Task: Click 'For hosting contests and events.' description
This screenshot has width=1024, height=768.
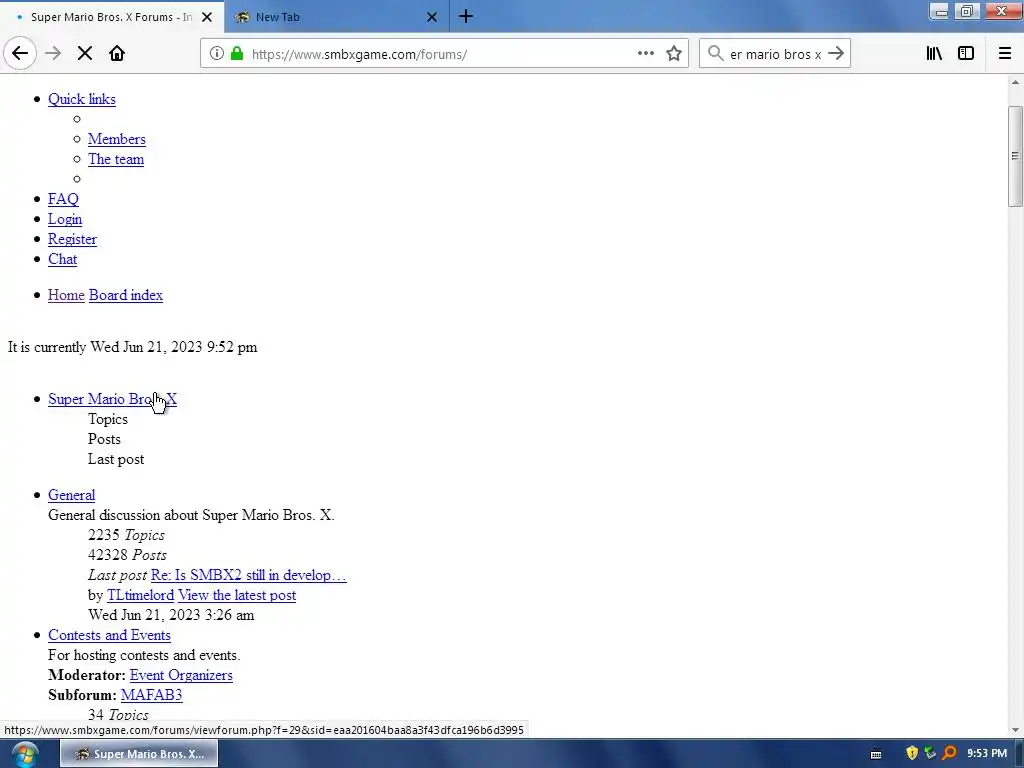Action: (144, 656)
